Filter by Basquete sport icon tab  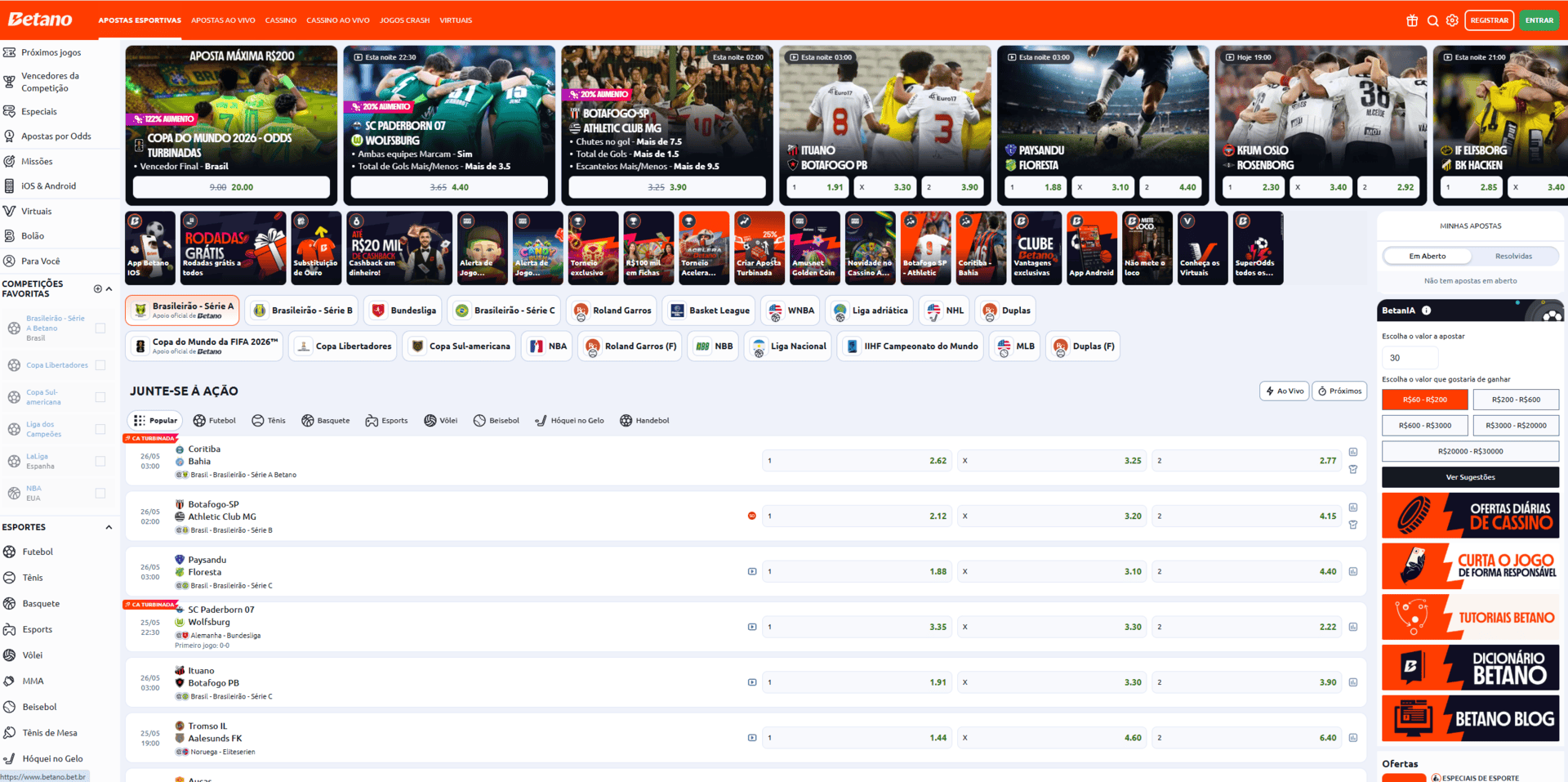click(x=325, y=421)
